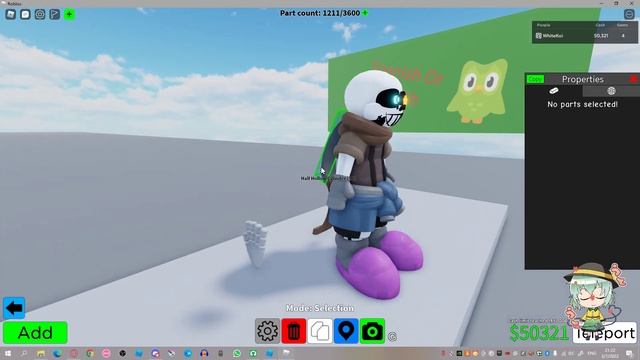Switch to the part properties tab

click(553, 91)
